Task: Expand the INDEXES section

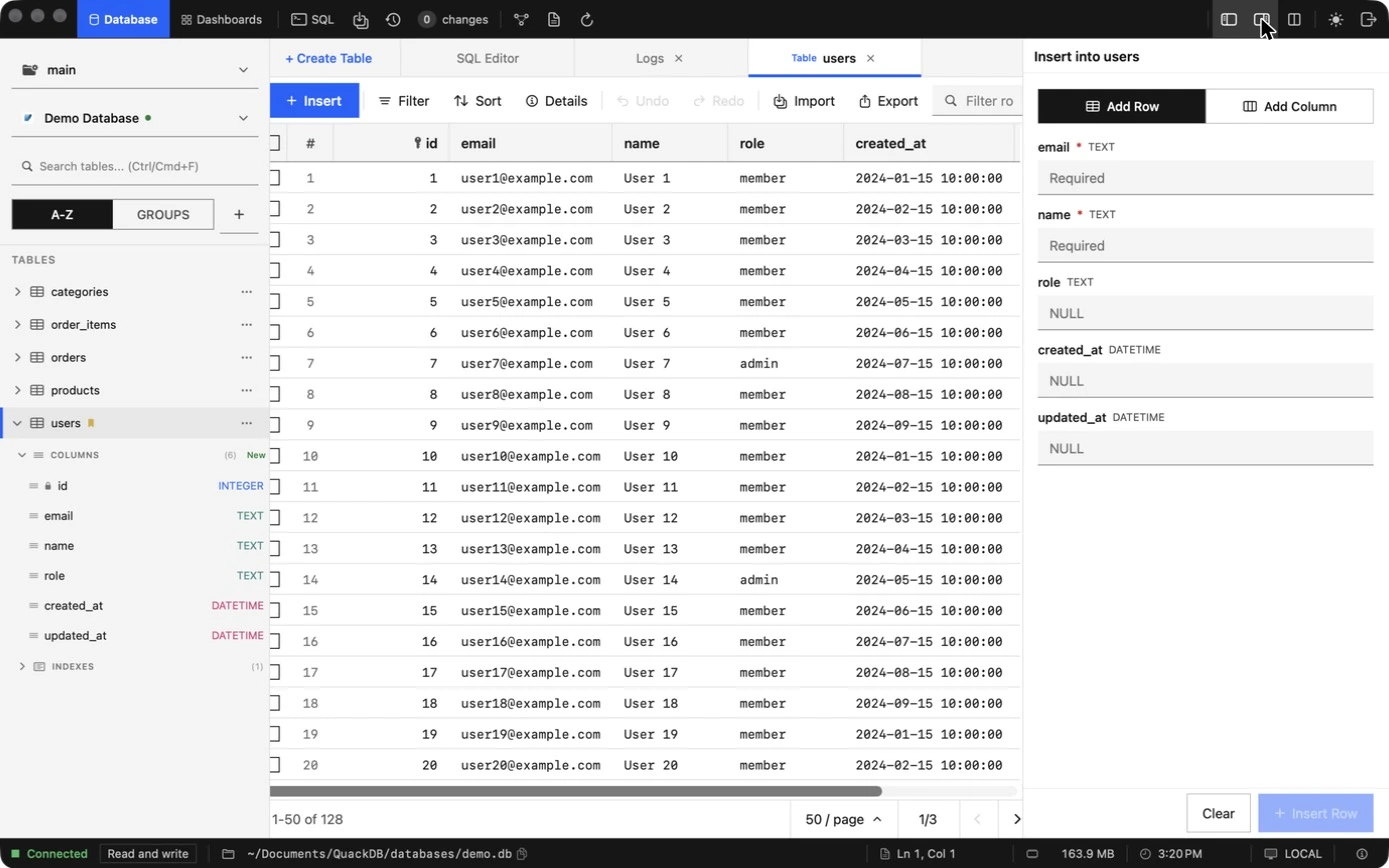Action: pos(22,666)
